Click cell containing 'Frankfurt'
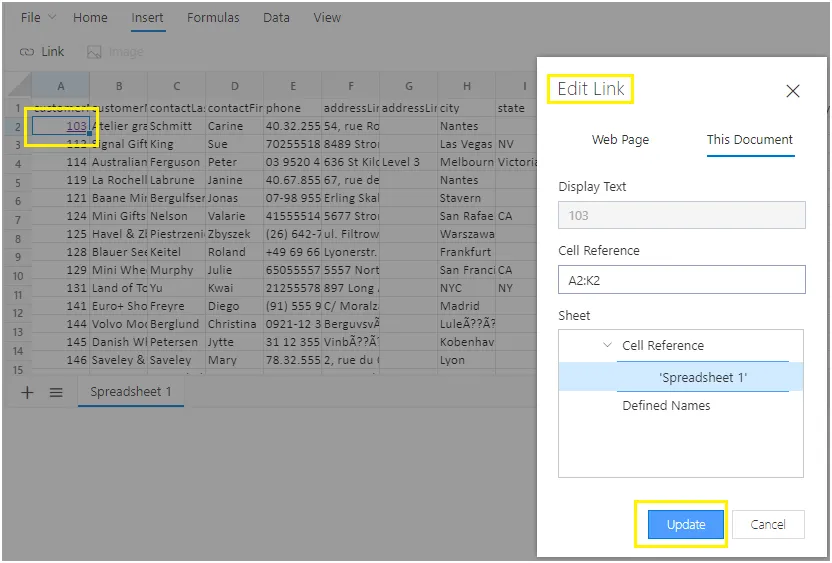Screen dimensions: 832x563 pos(466,253)
